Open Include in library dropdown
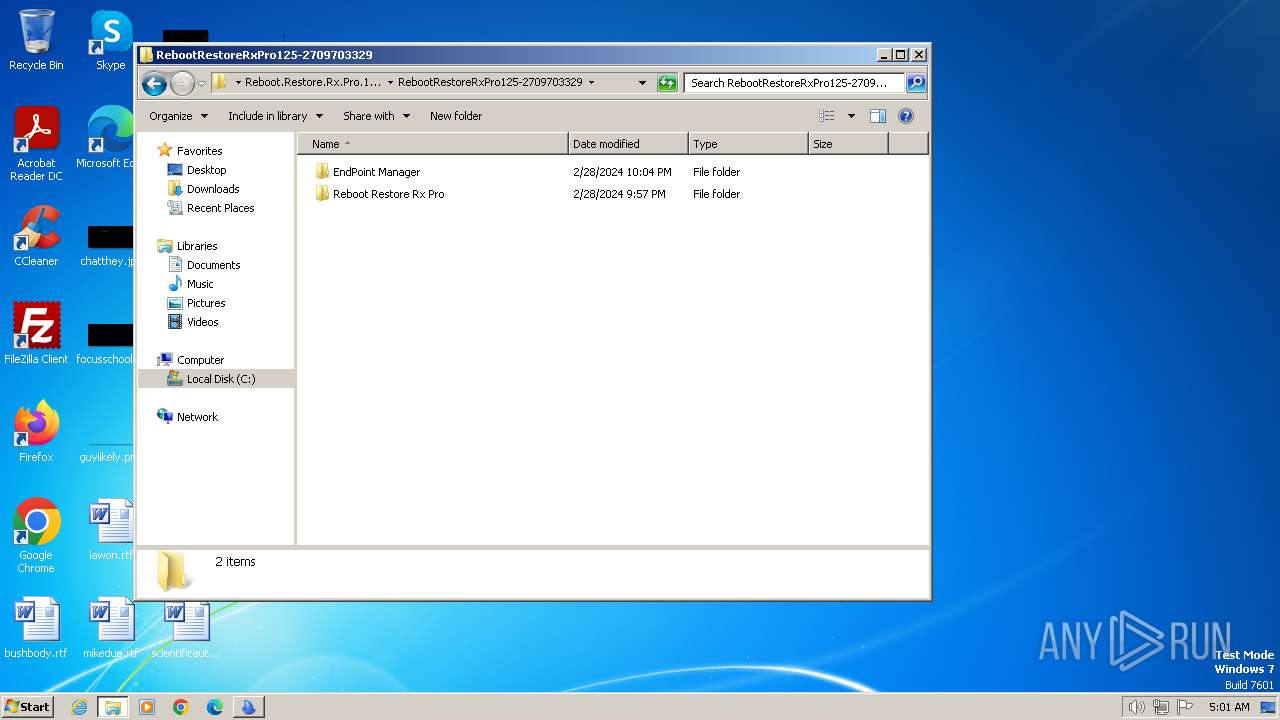This screenshot has width=1280, height=720. coord(275,116)
